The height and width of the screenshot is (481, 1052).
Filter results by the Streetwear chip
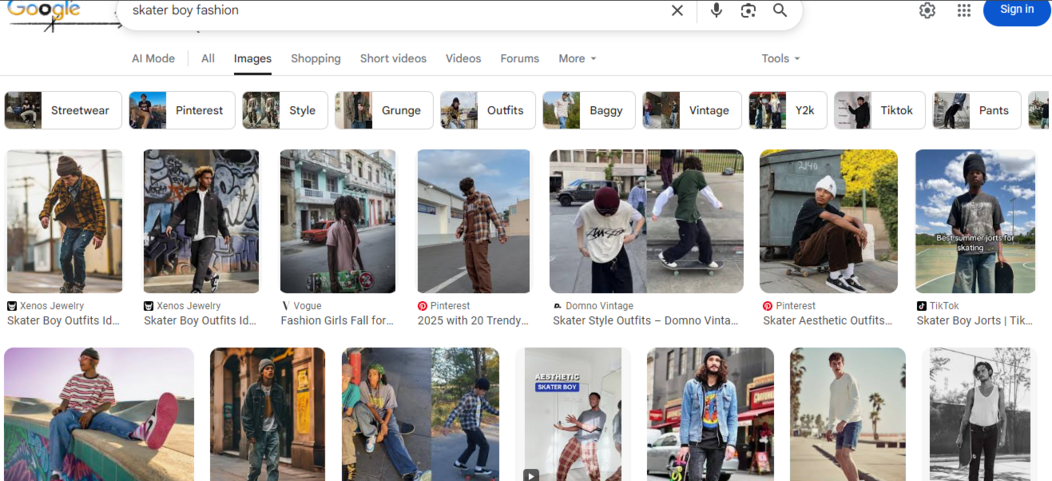pyautogui.click(x=64, y=111)
